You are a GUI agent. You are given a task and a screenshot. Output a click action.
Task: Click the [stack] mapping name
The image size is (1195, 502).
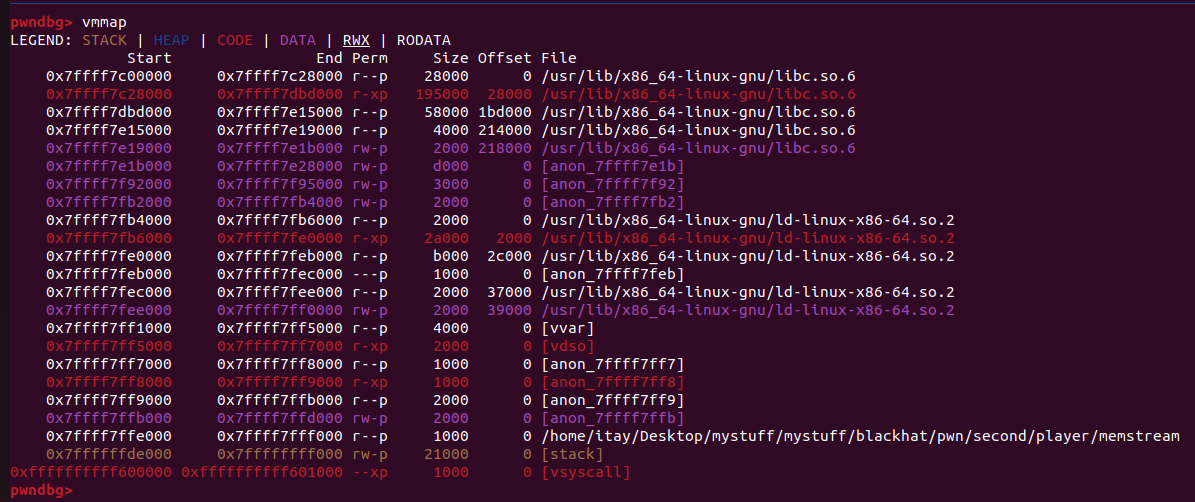(572, 455)
